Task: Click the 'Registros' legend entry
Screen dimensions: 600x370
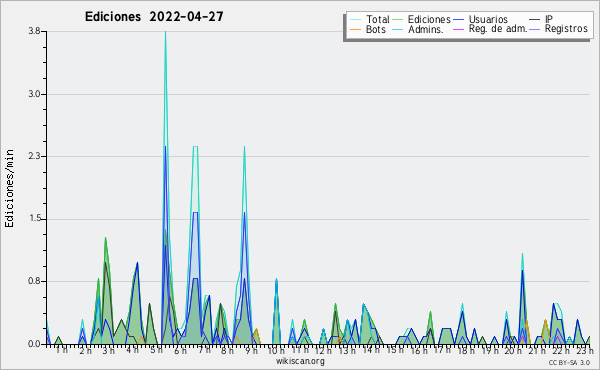Action: coord(566,29)
